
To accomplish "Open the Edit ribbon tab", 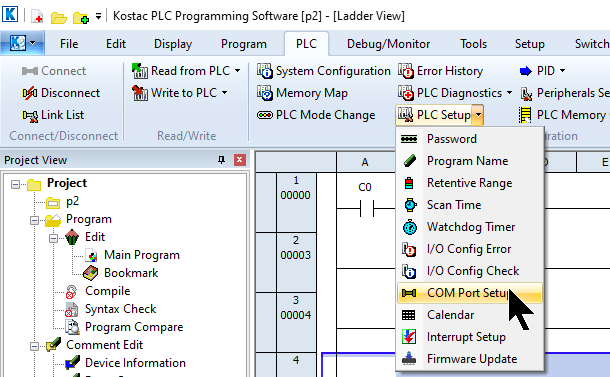I will tap(116, 44).
